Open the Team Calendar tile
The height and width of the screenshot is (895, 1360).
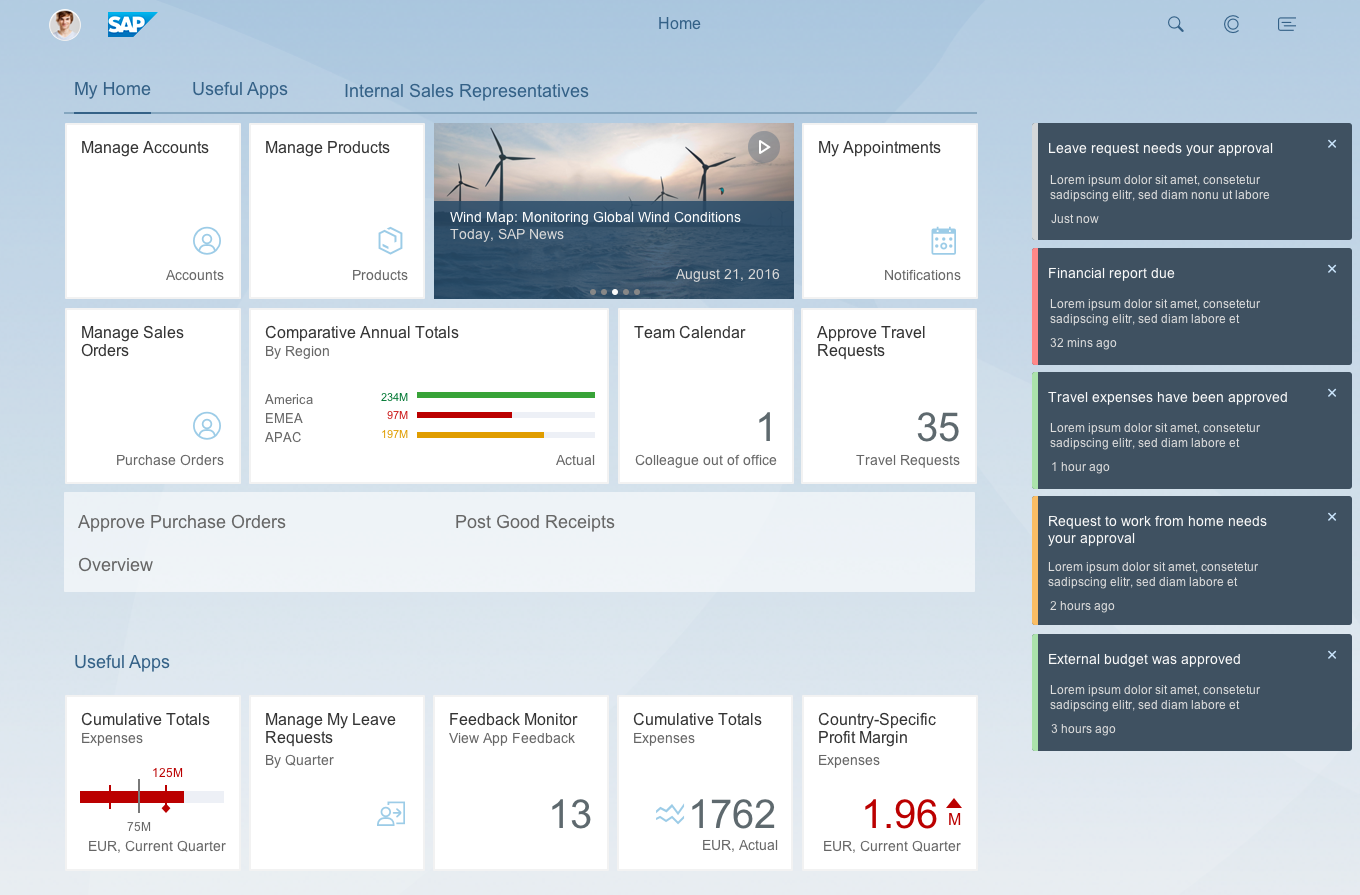click(x=706, y=396)
